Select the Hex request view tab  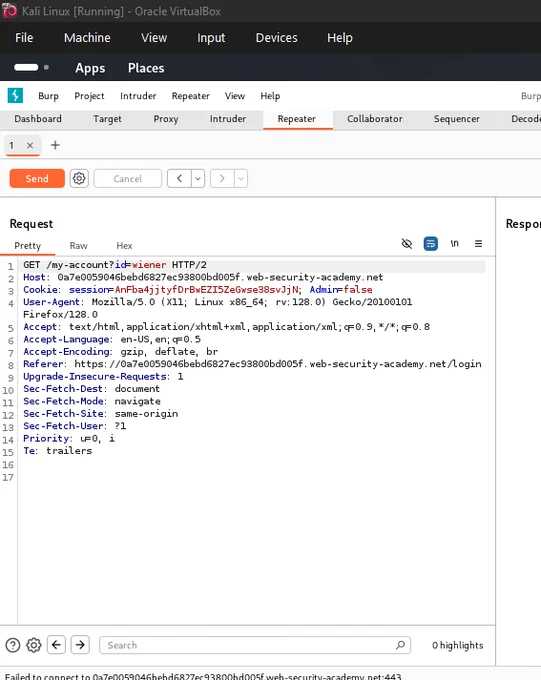tap(124, 245)
